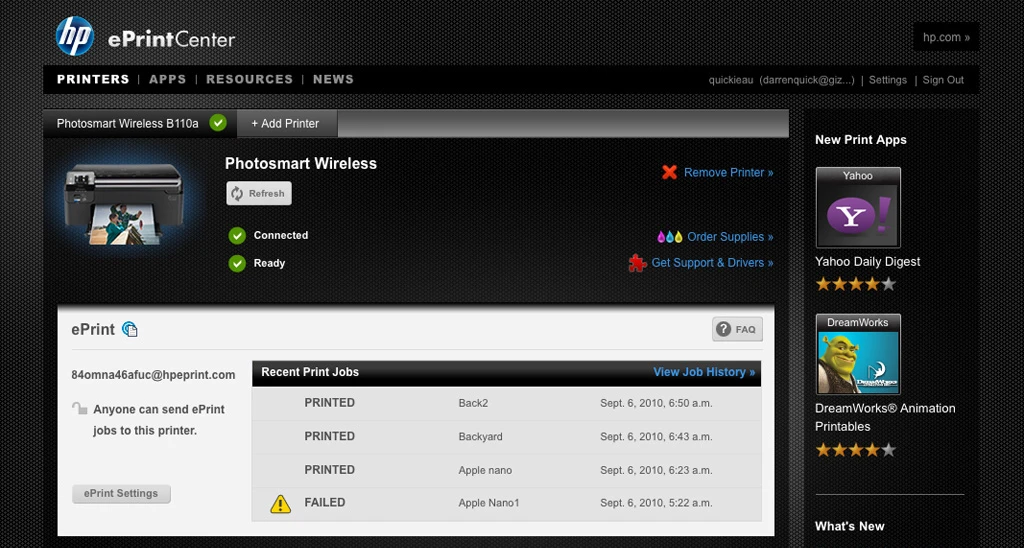The image size is (1024, 548).
Task: Click the Remove Printer link
Action: click(x=729, y=172)
